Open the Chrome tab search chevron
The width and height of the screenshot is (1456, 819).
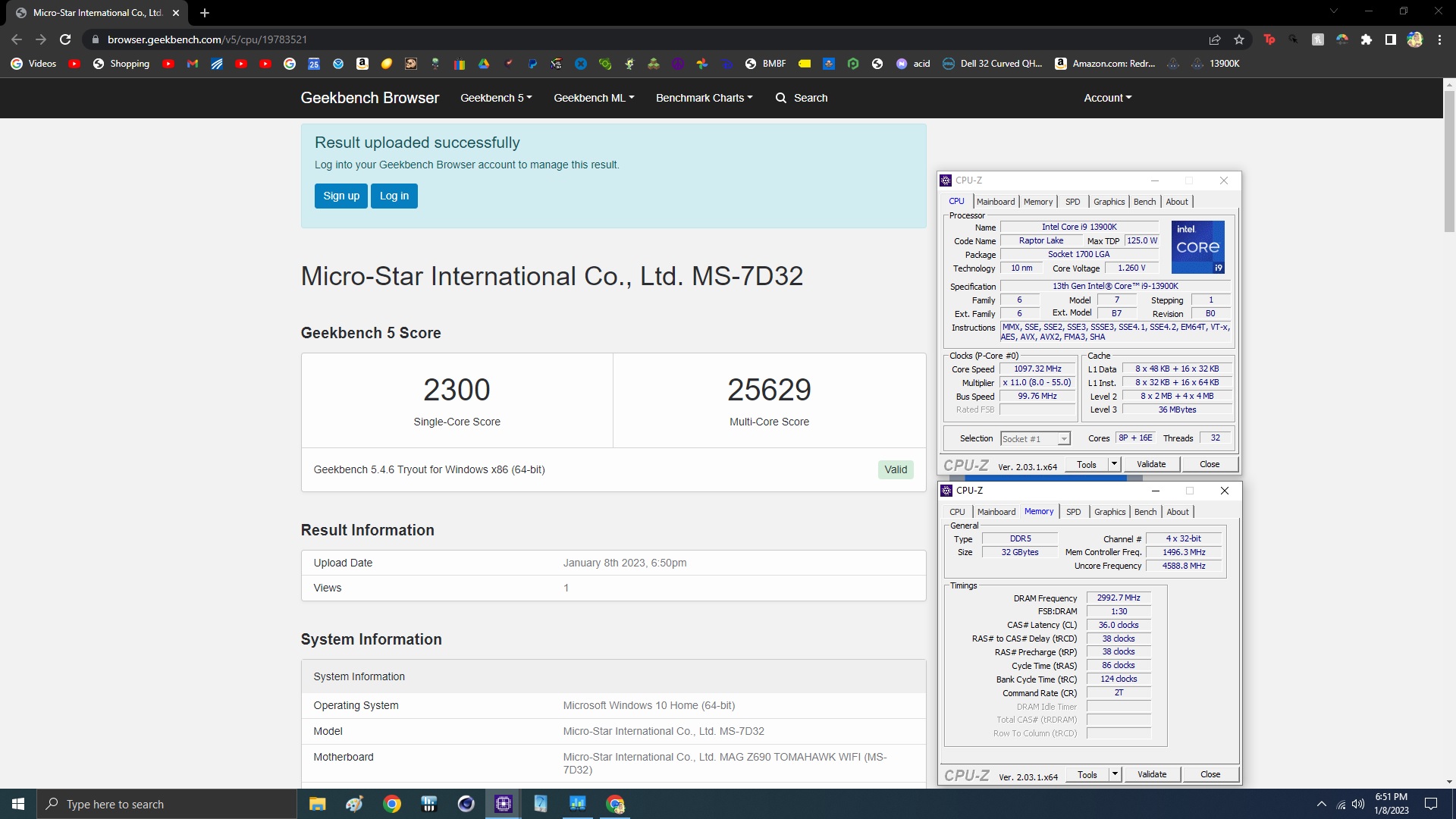click(x=1333, y=11)
